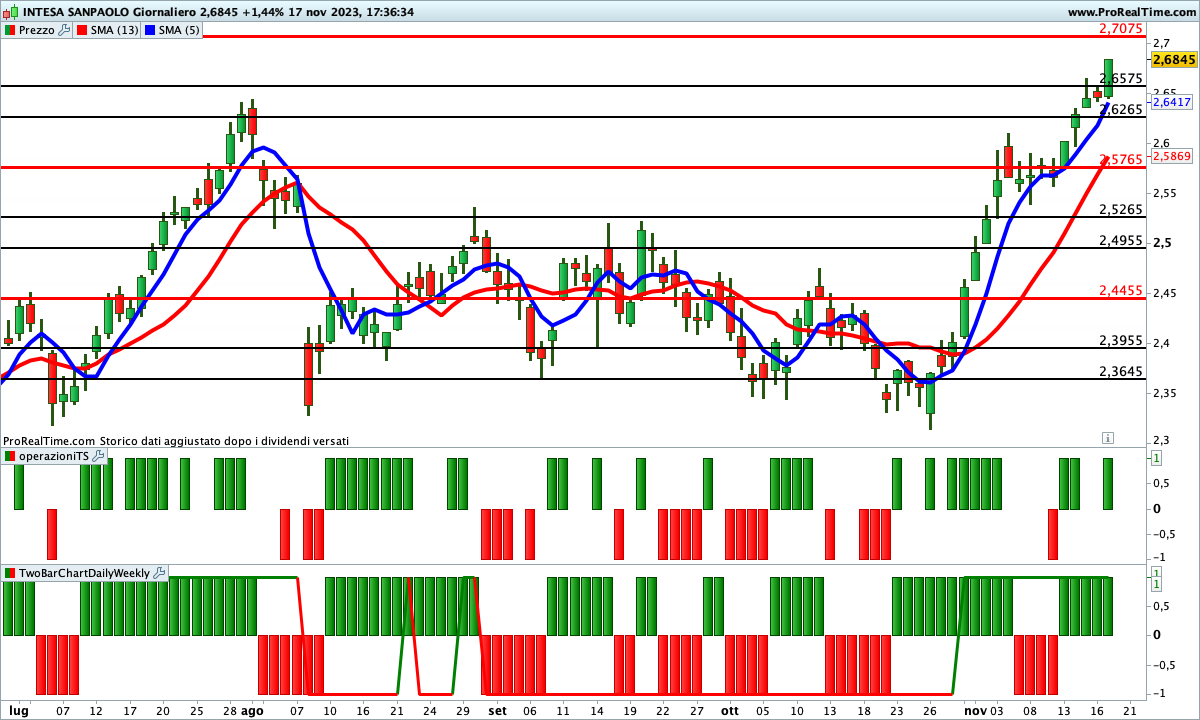Open operazioniTS settings via the wrench icon

pos(97,456)
